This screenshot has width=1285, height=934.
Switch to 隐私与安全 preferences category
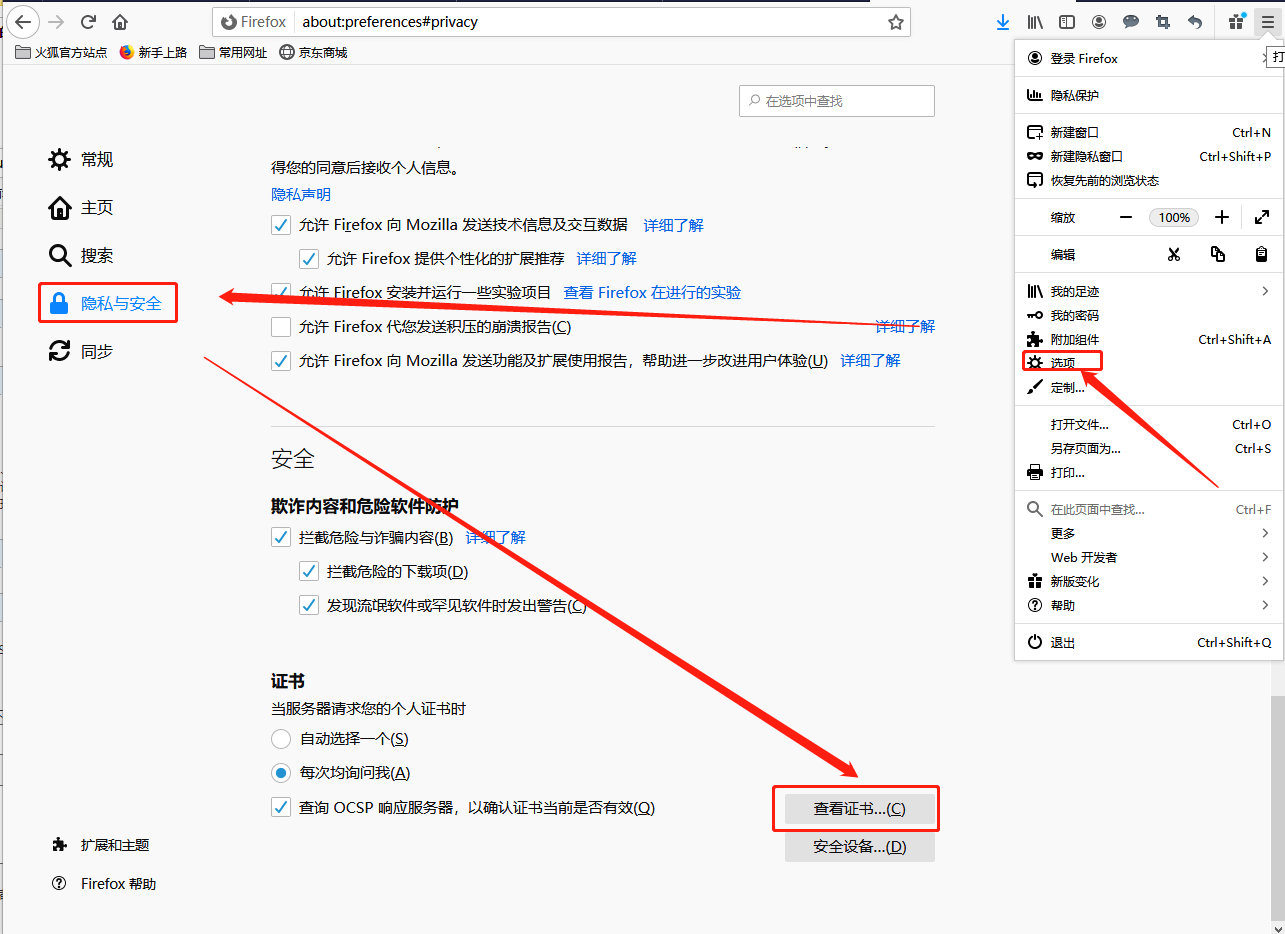[106, 303]
